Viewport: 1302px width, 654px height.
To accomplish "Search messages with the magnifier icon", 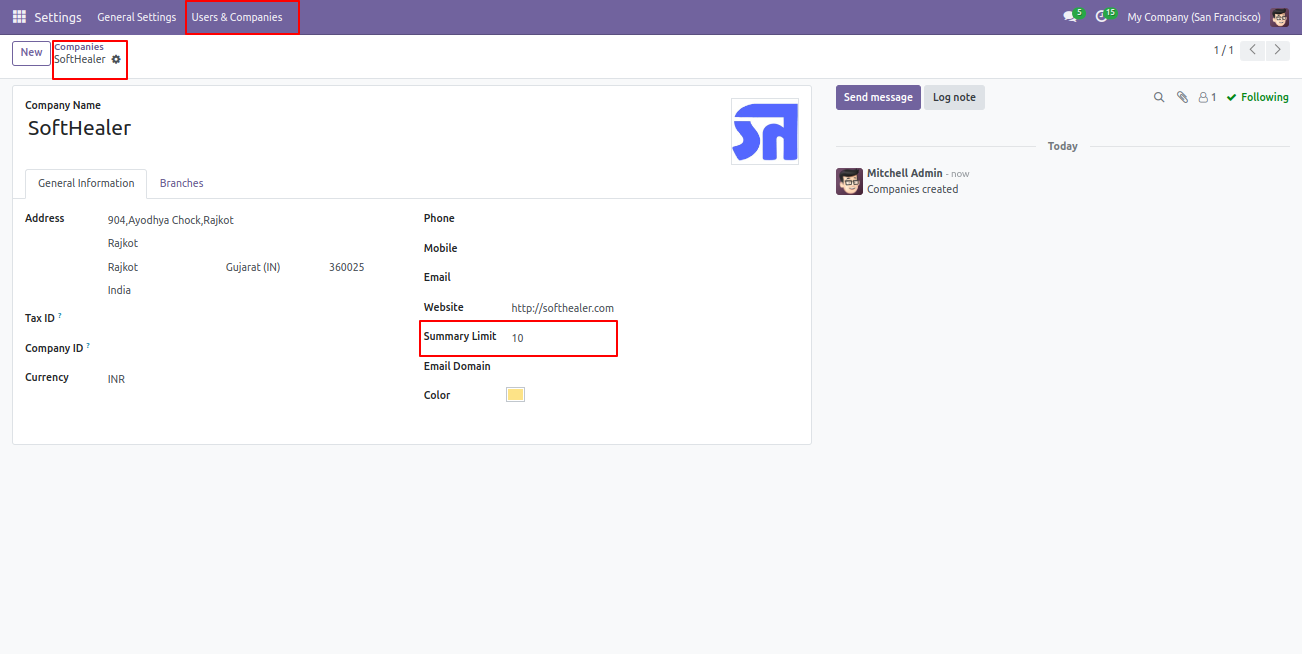I will tap(1159, 97).
